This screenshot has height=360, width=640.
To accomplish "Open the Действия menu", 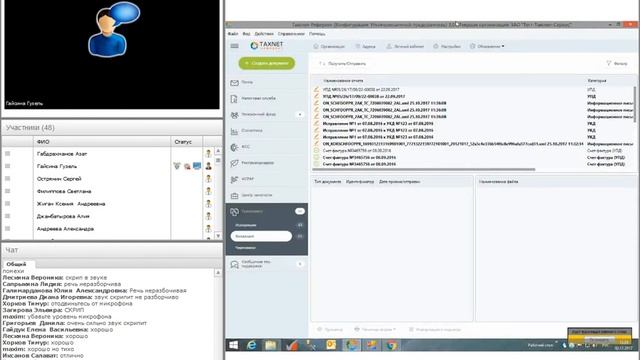I will pyautogui.click(x=264, y=34).
